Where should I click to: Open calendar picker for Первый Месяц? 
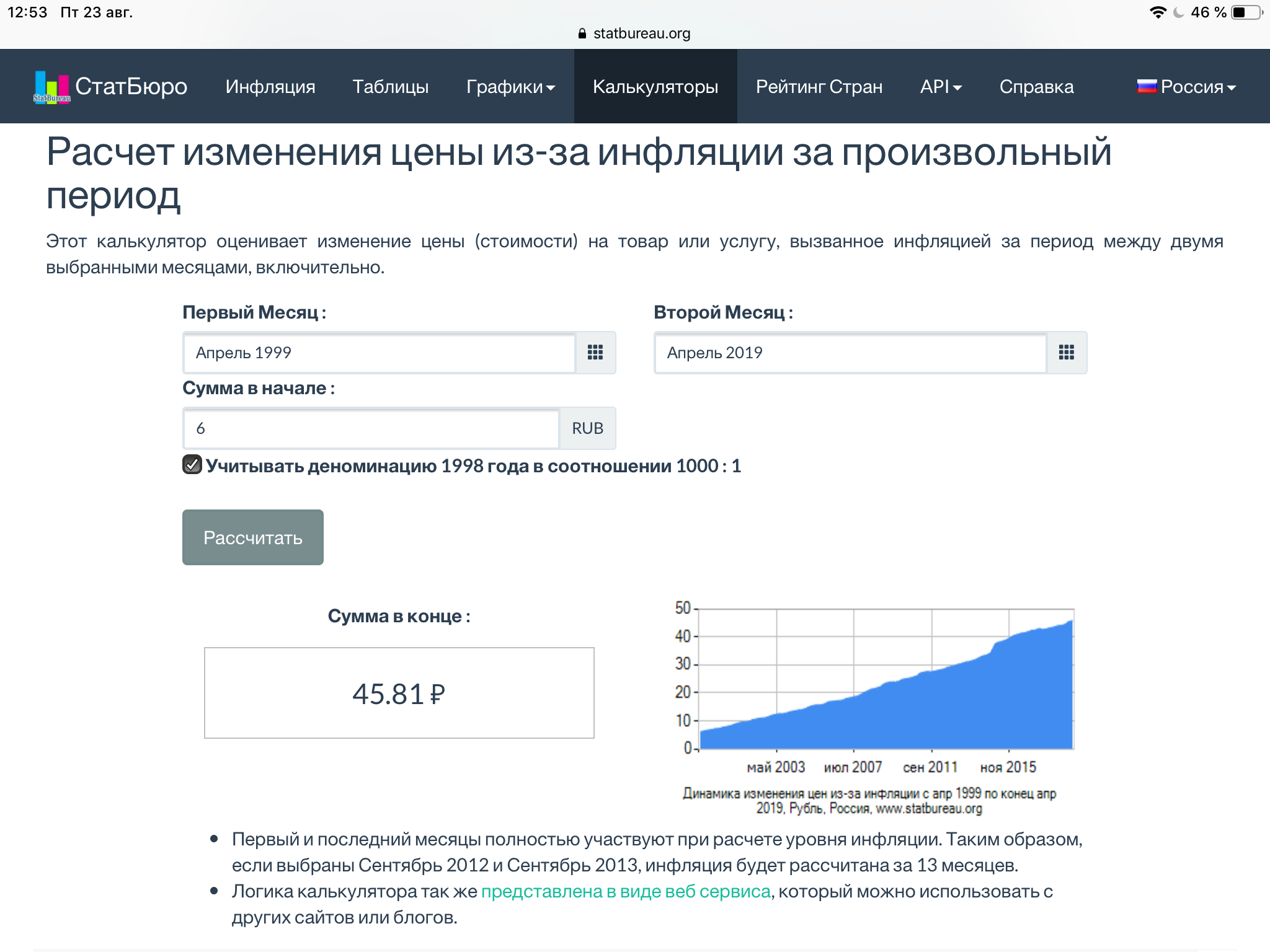pos(595,353)
